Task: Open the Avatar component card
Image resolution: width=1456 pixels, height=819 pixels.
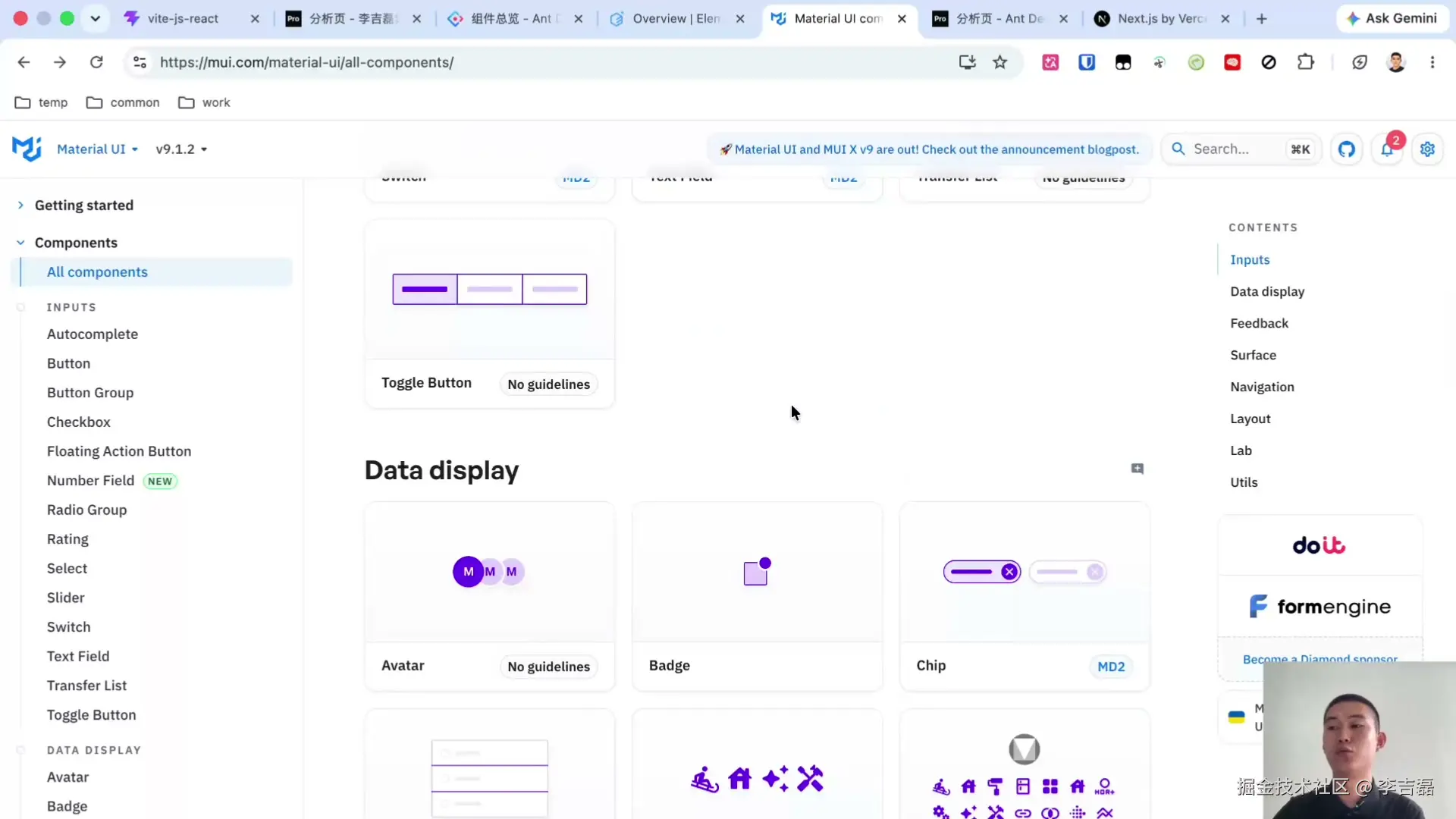Action: click(x=490, y=597)
